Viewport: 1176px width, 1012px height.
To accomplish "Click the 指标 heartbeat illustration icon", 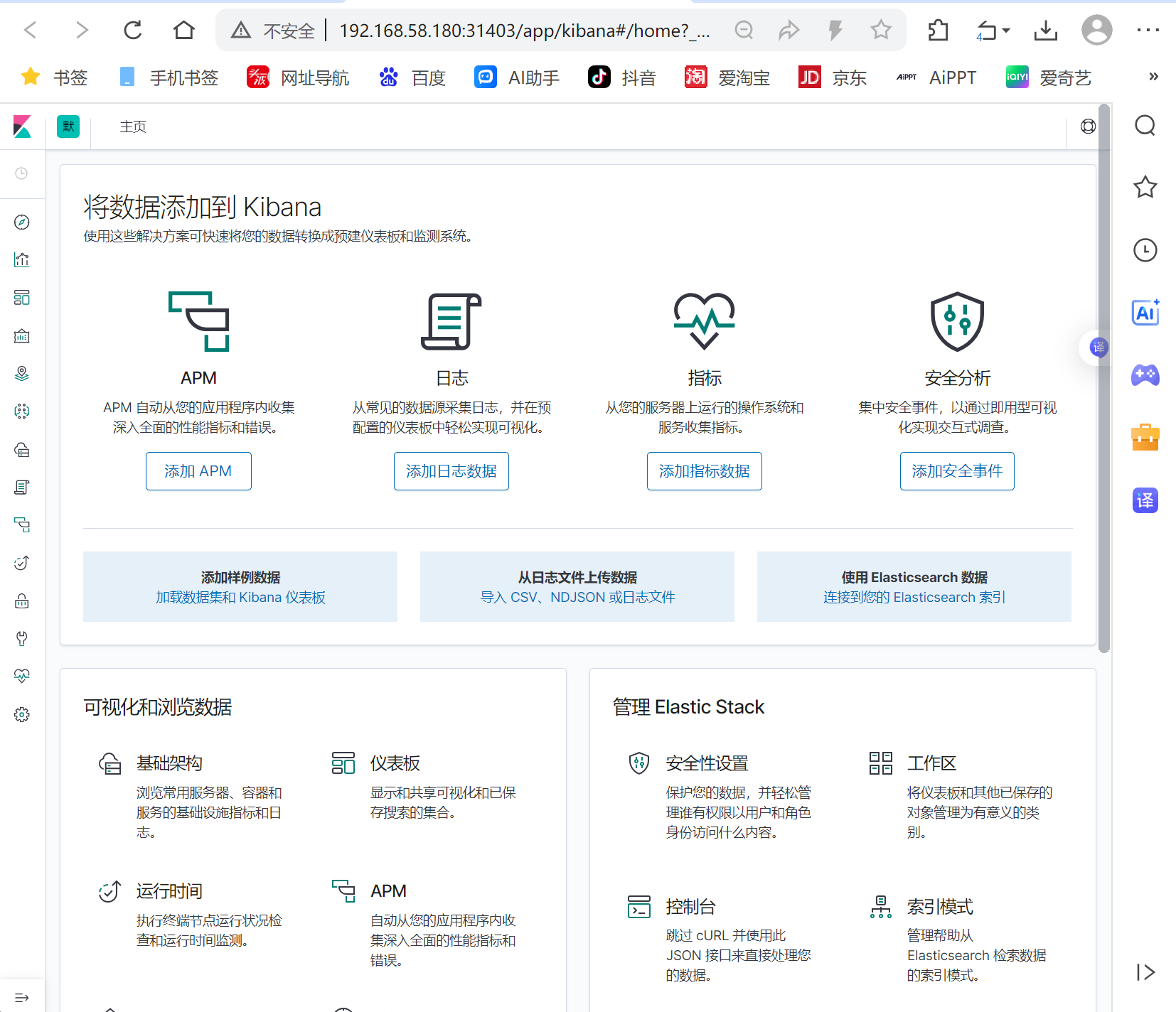I will [705, 321].
